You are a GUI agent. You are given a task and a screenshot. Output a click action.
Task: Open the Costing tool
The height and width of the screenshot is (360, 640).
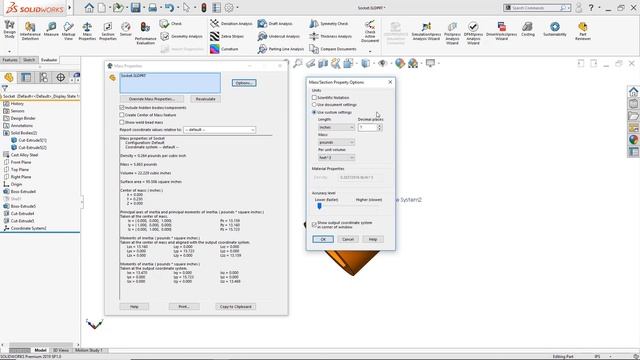coord(527,29)
